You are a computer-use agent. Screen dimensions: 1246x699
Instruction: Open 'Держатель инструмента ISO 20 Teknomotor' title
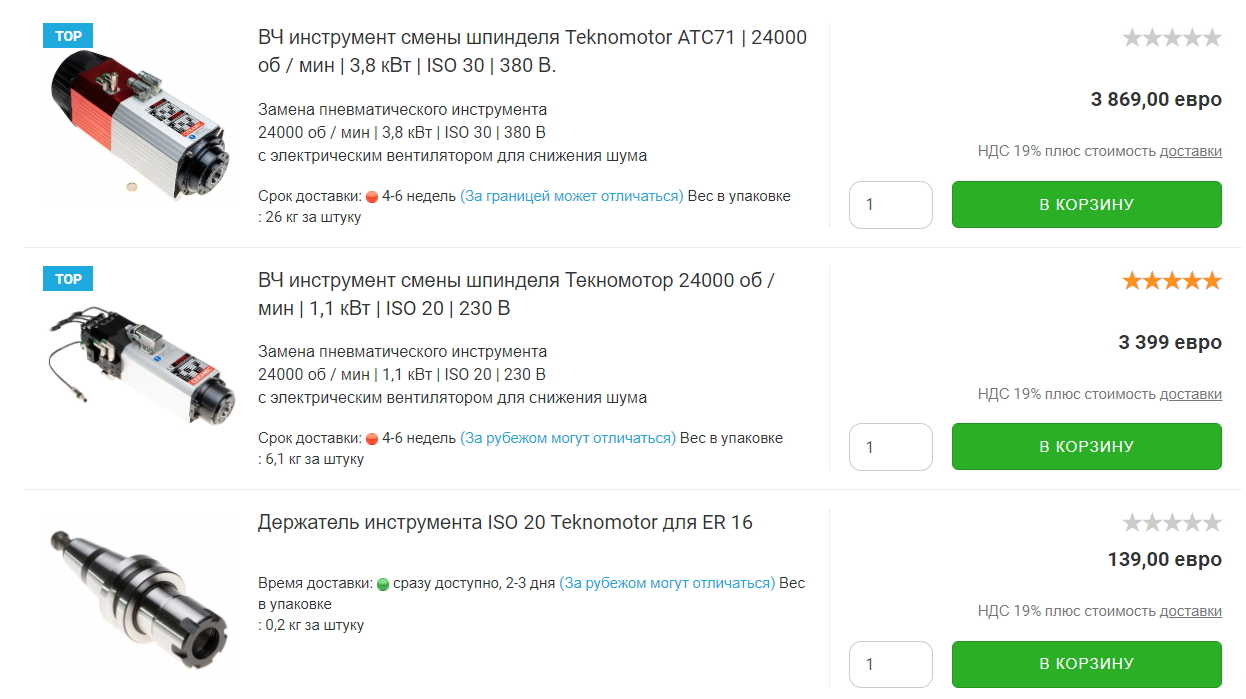pyautogui.click(x=505, y=522)
